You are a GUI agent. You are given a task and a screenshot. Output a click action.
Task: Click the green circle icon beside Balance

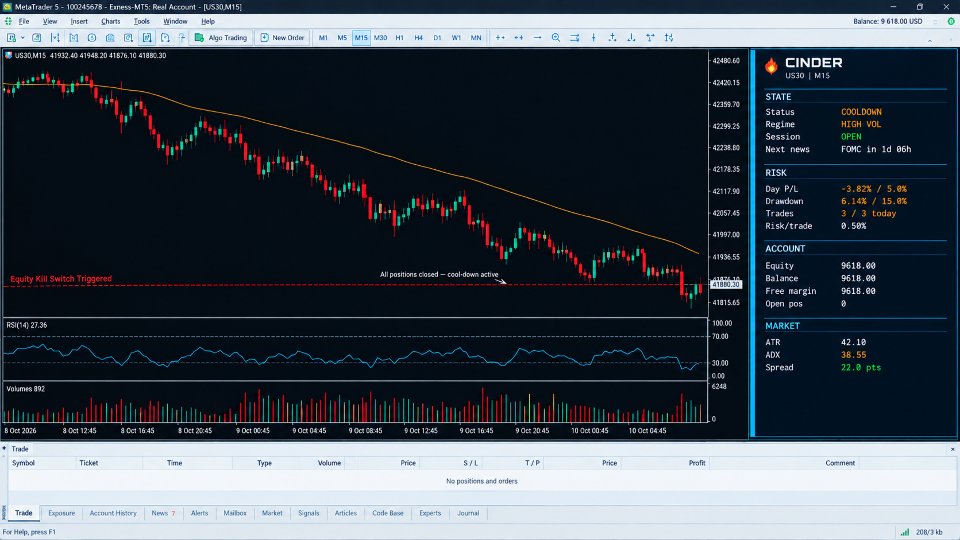pyautogui.click(x=951, y=21)
